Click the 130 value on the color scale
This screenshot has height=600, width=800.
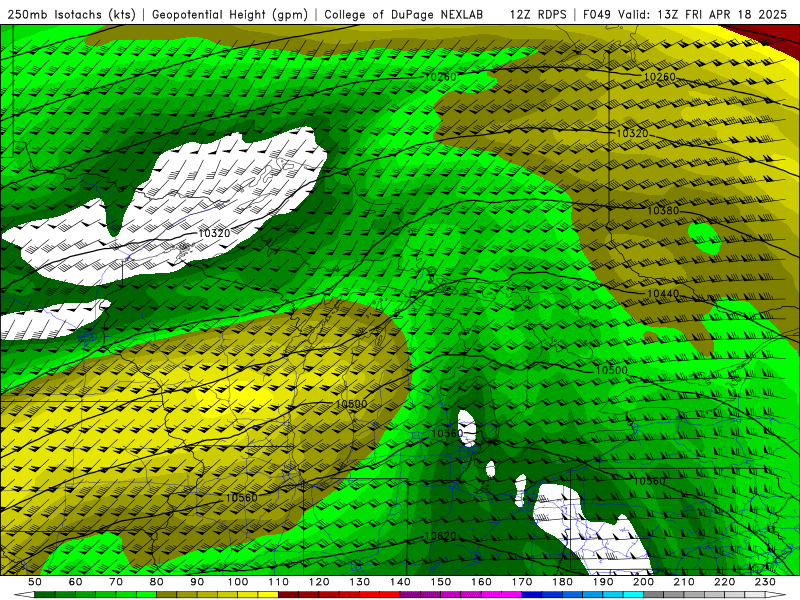[360, 582]
